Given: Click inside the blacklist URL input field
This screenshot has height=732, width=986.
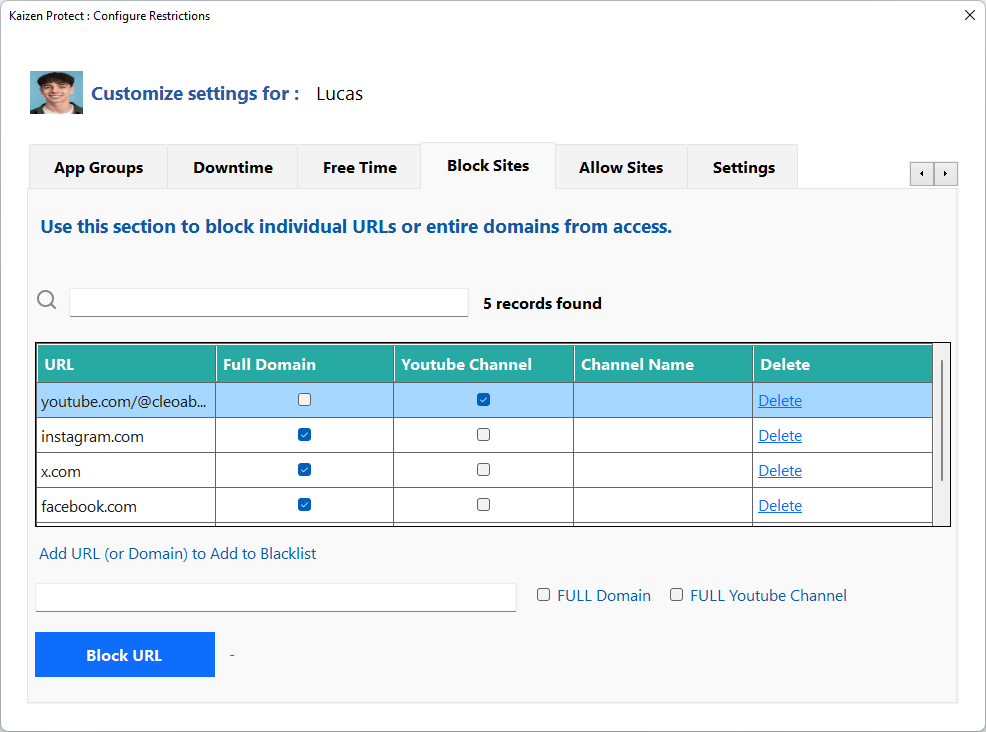Looking at the screenshot, I should coord(275,597).
